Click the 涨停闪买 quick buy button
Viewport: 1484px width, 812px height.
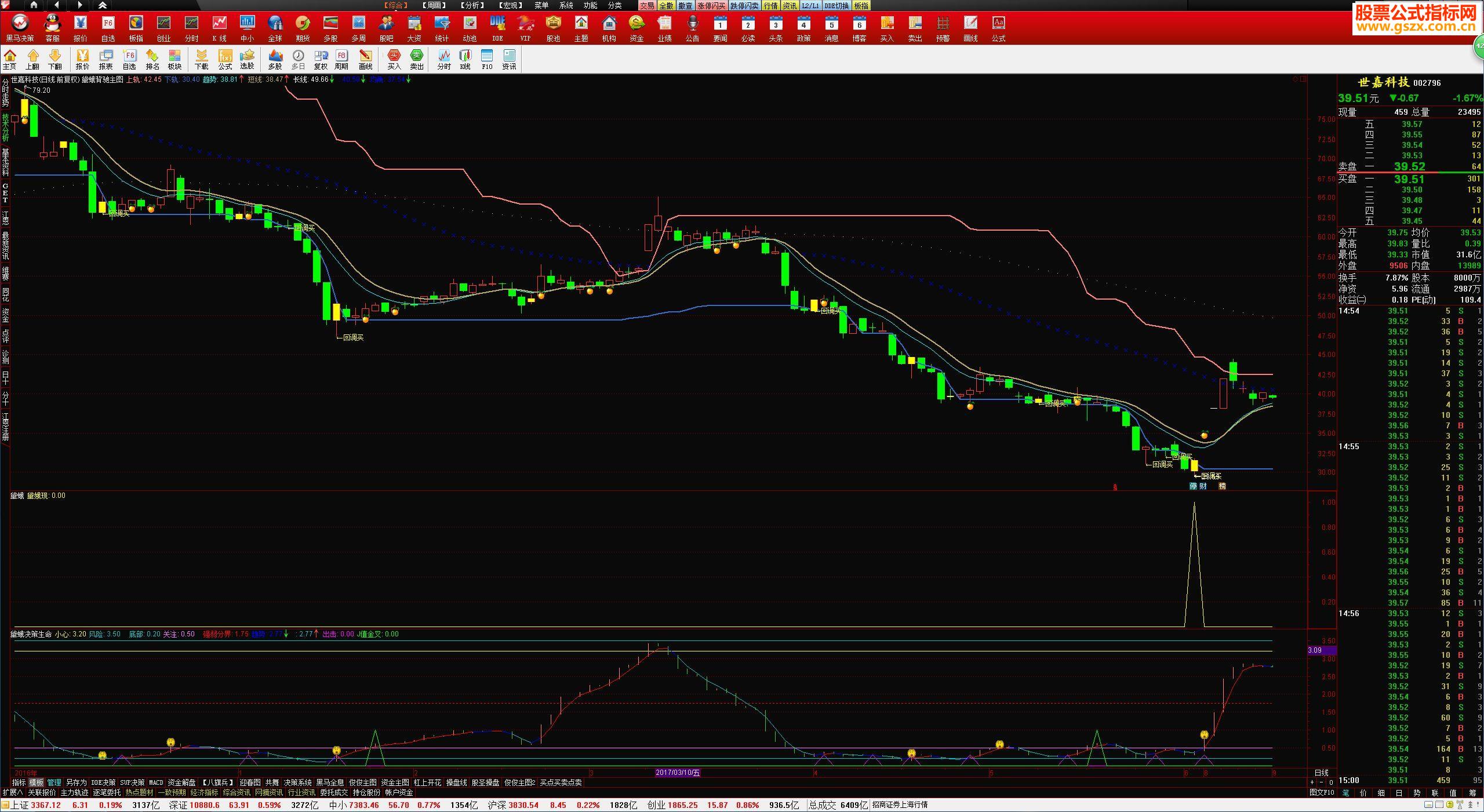711,6
